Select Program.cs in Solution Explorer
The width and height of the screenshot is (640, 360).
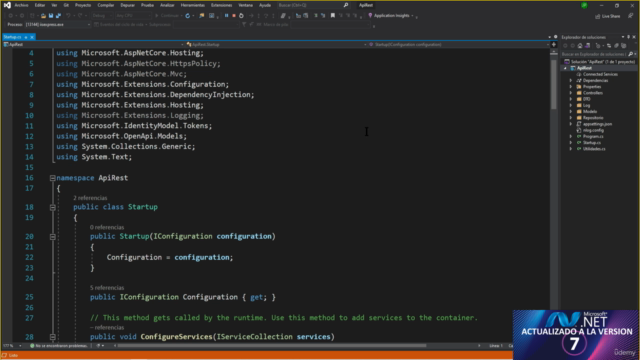(x=592, y=136)
